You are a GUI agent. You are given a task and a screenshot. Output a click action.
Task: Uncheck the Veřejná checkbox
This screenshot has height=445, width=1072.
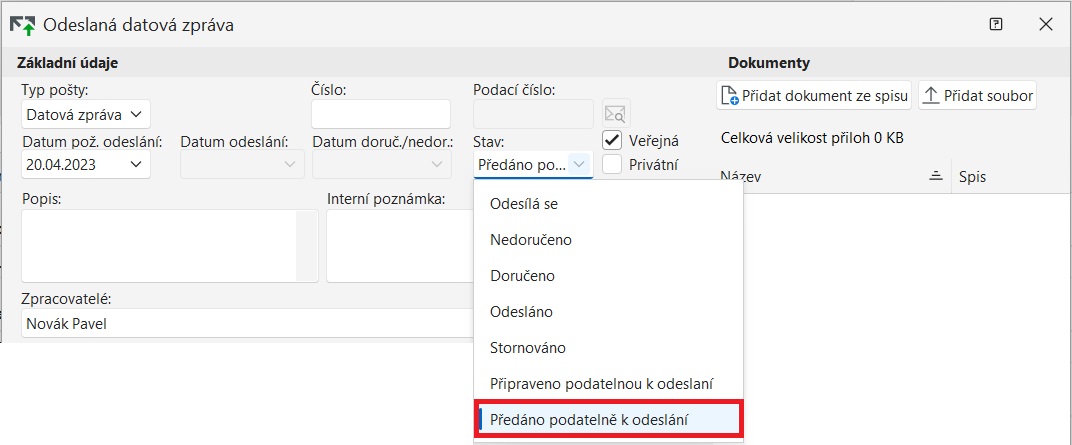(x=613, y=141)
